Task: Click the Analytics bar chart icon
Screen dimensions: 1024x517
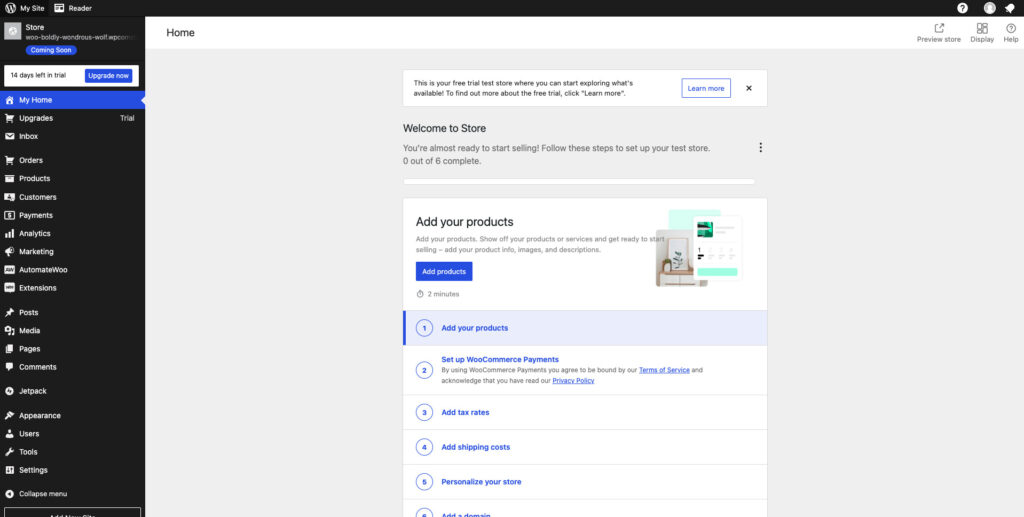Action: pos(9,234)
